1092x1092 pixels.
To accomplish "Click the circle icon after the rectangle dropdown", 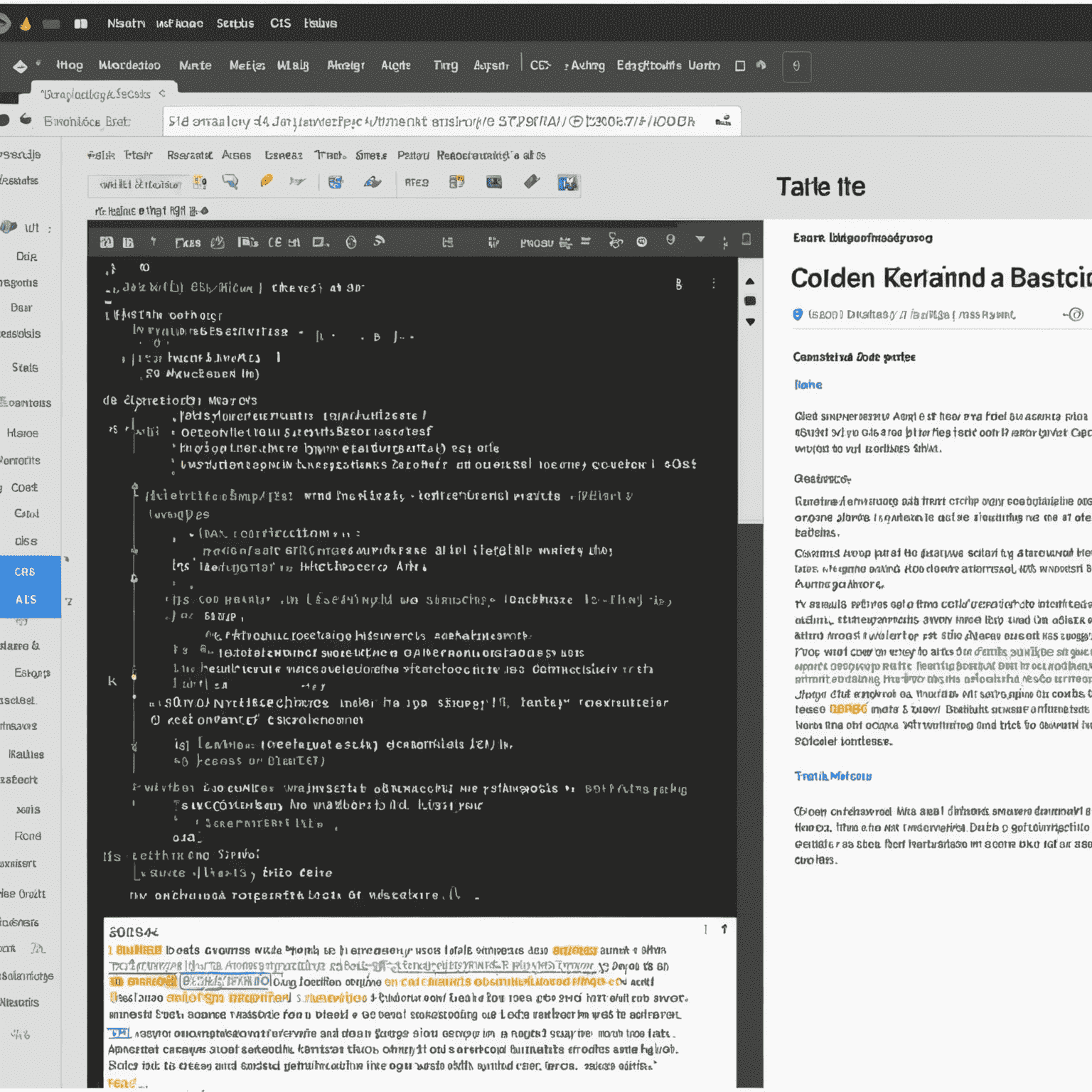I will pos(351,242).
